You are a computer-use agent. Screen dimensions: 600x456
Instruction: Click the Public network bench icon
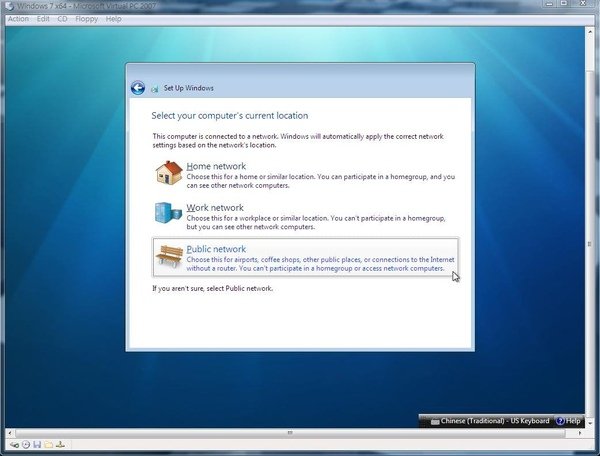click(170, 256)
